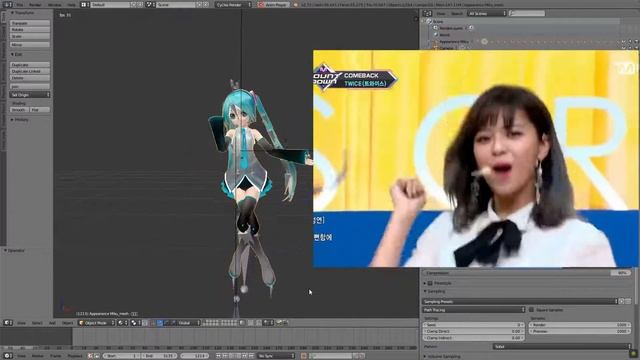Open the Set Origin dropdown
Viewport: 640px width, 360px height.
pyautogui.click(x=30, y=95)
